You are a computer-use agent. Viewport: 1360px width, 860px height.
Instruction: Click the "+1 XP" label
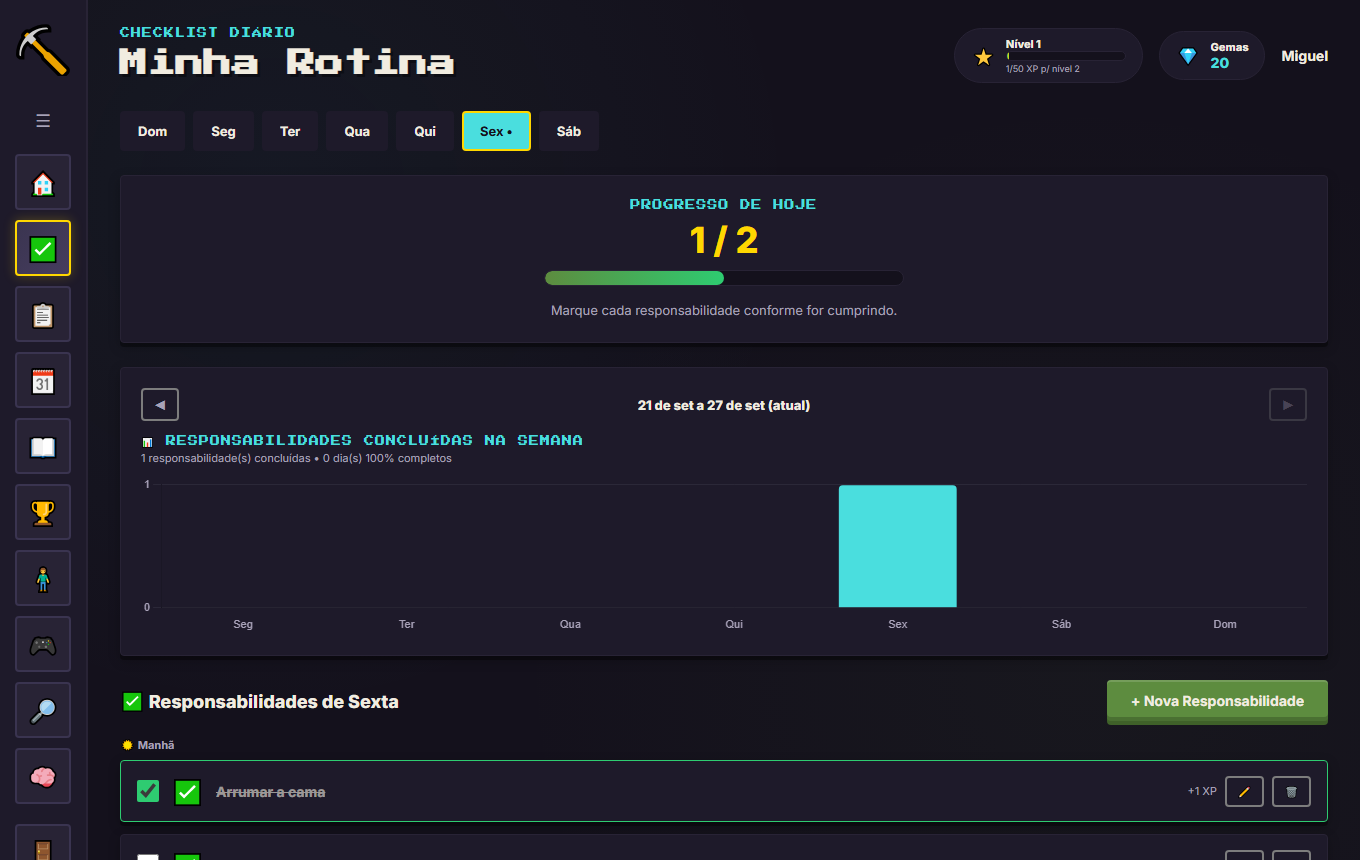click(x=1202, y=791)
